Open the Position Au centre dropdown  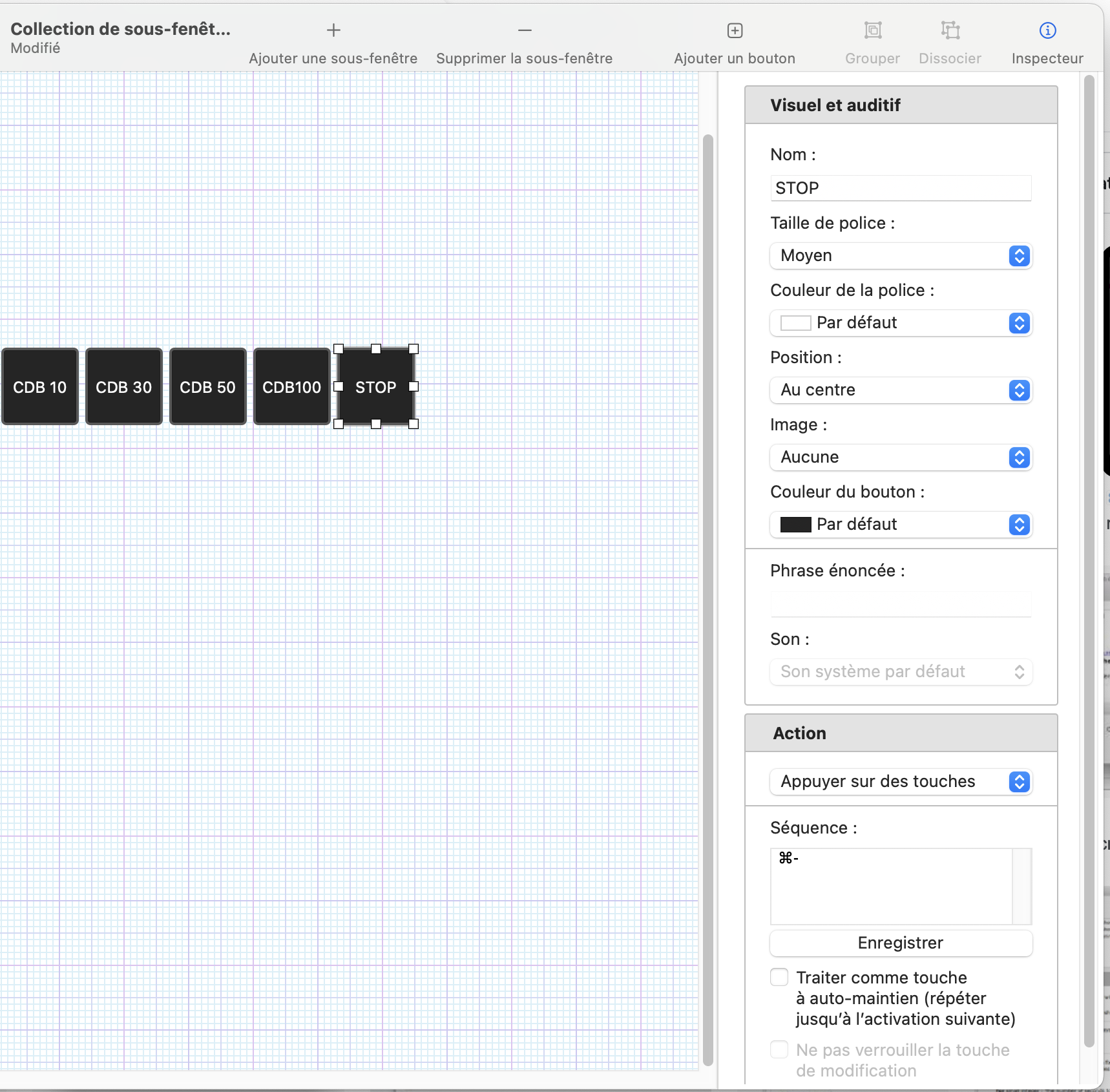pyautogui.click(x=901, y=390)
